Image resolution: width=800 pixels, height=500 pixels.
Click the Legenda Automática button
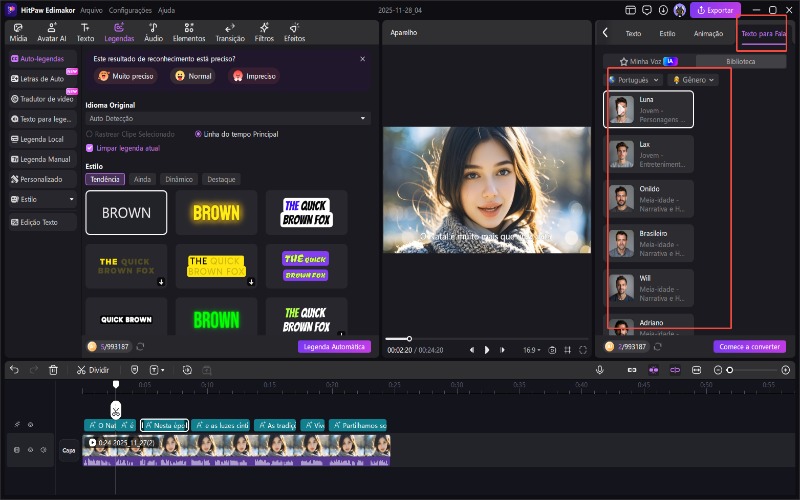[334, 347]
